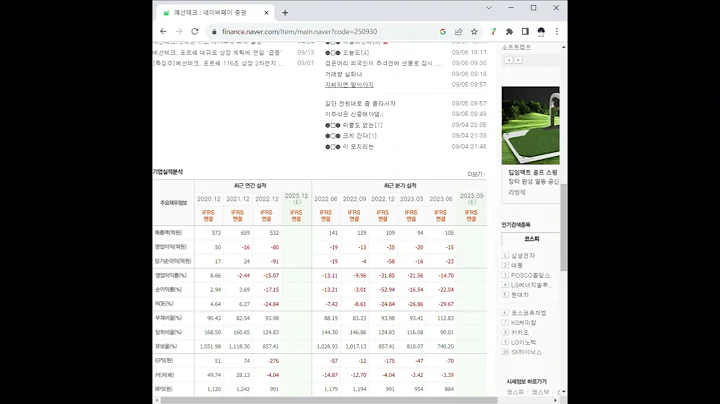Open POSCO홀딩스 in popular searches
Image resolution: width=720 pixels, height=404 pixels.
click(x=530, y=275)
